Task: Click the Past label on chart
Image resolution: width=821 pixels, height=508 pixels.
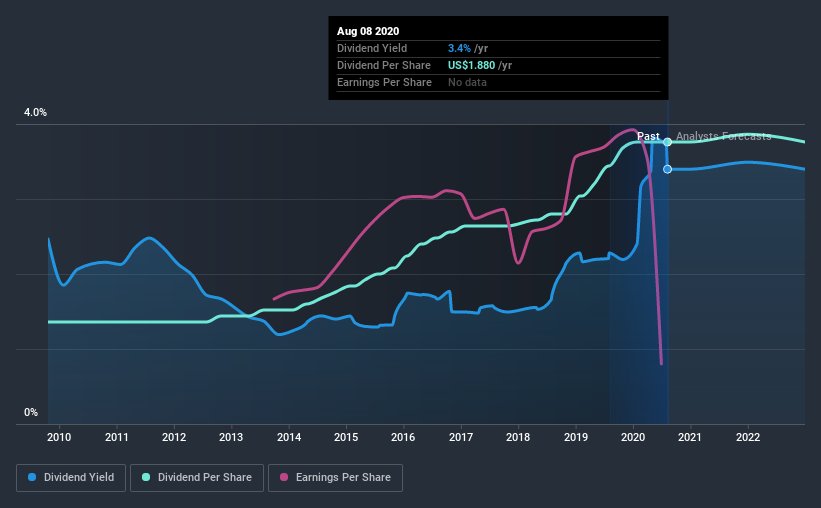Action: 648,136
